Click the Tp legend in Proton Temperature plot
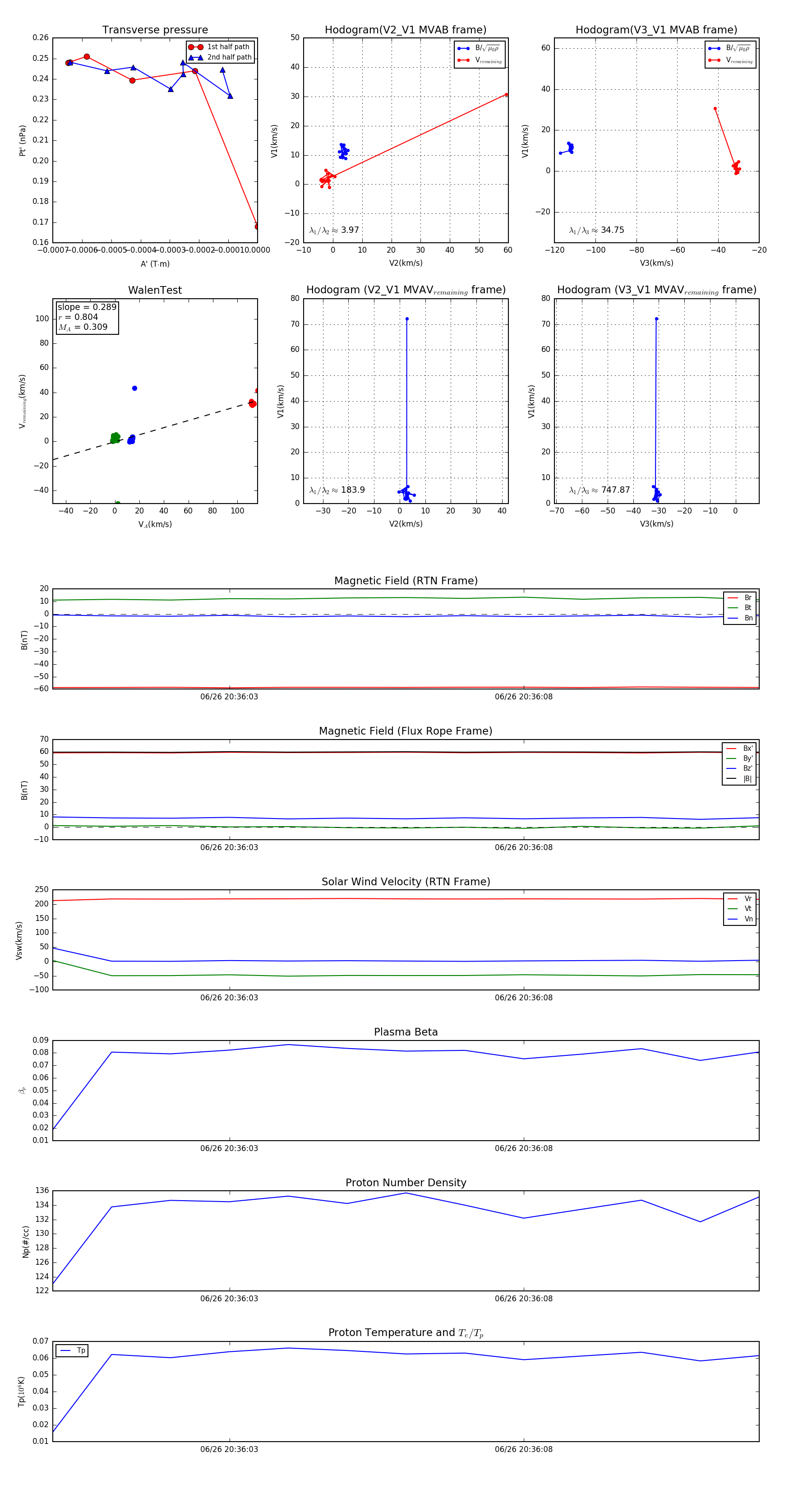 (x=73, y=1351)
